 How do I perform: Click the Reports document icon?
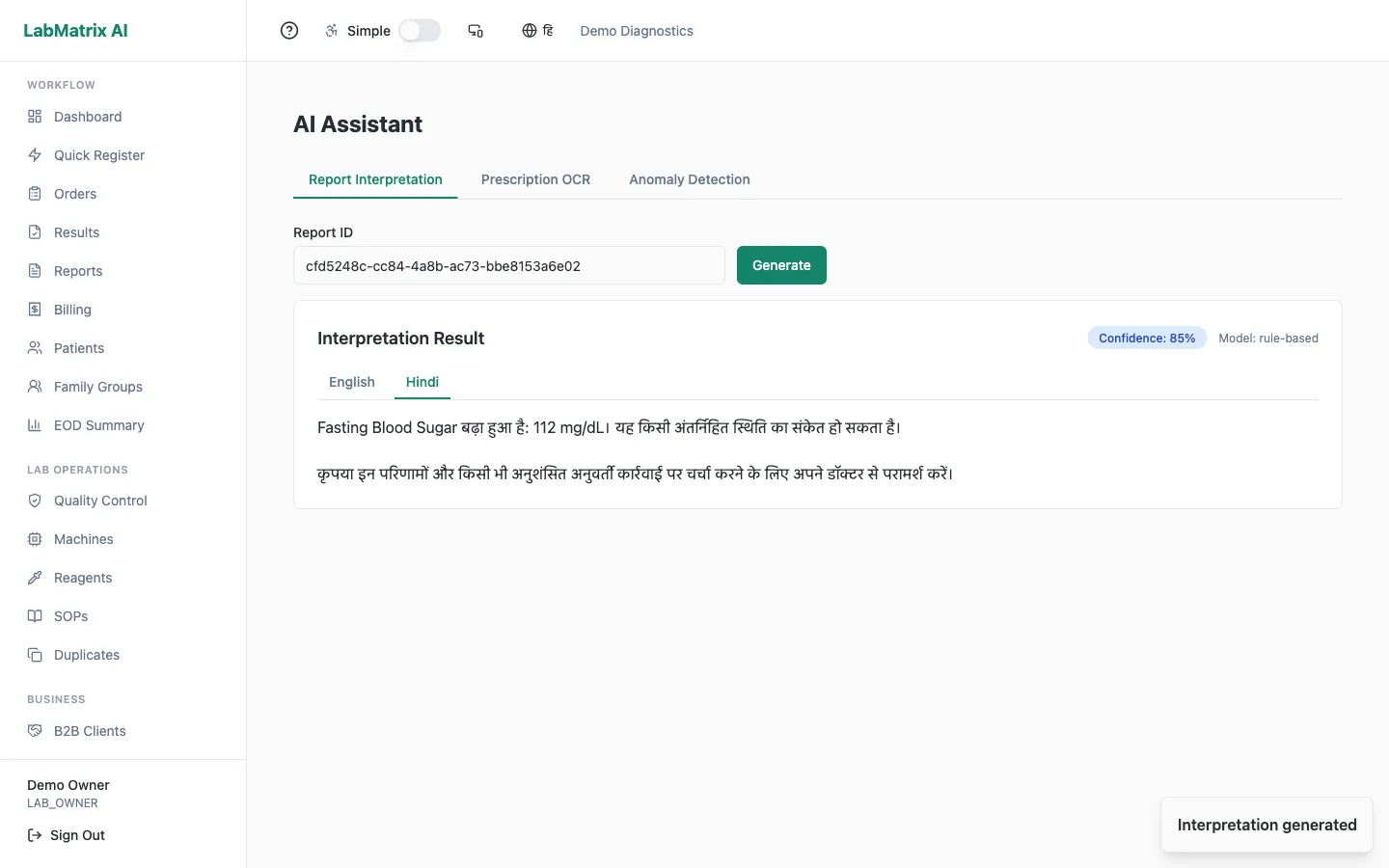tap(35, 271)
